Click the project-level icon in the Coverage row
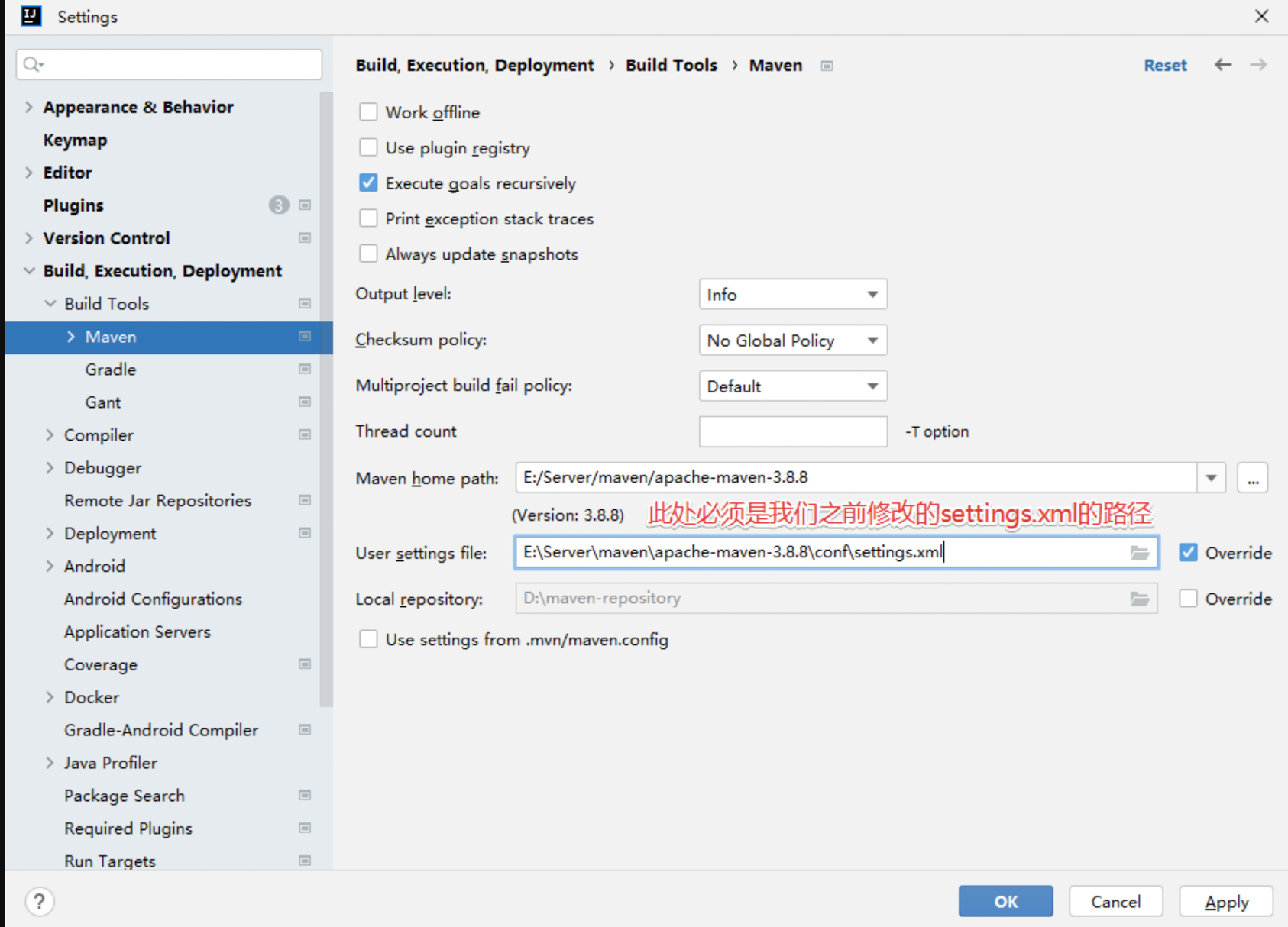 click(x=305, y=664)
